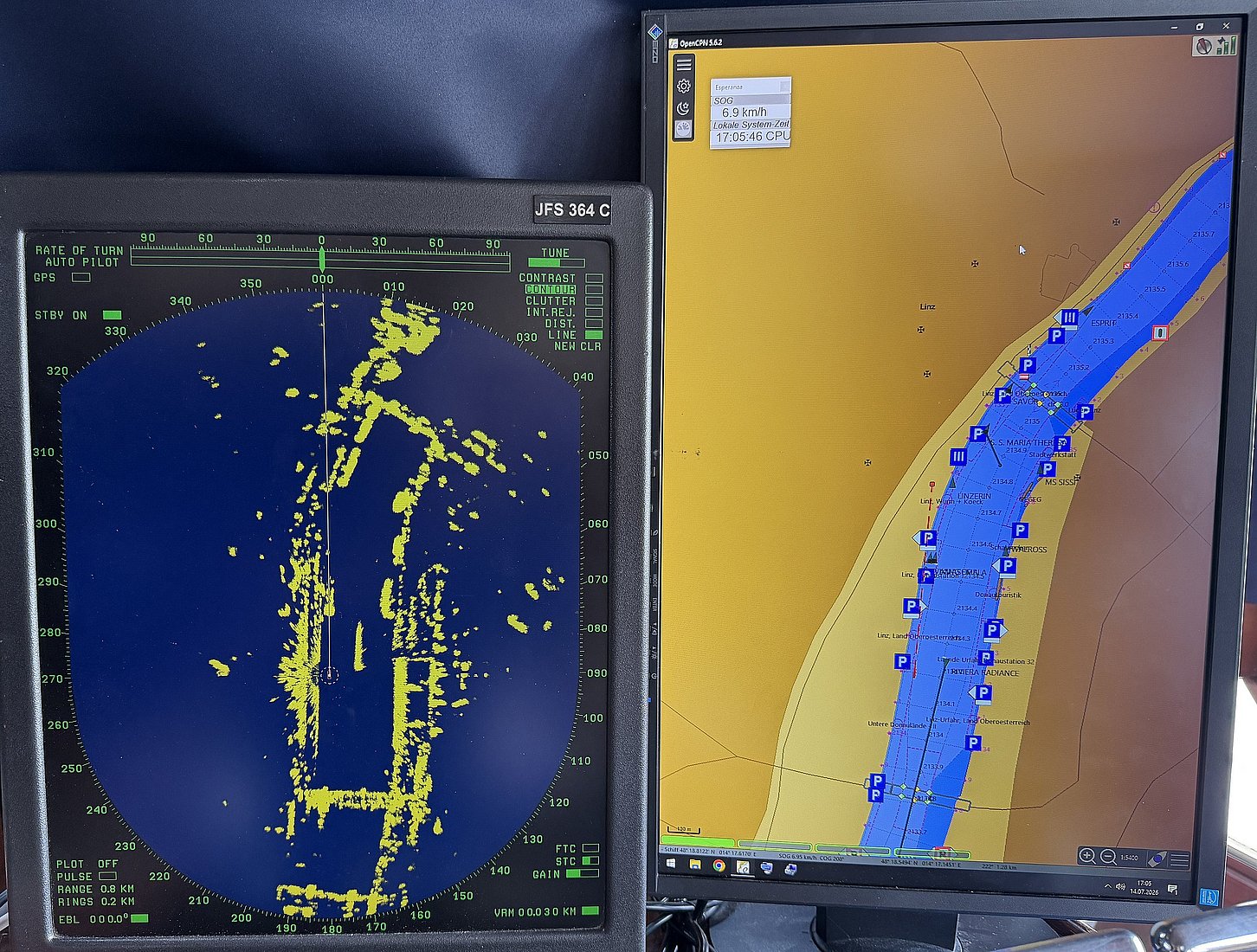This screenshot has height=952, width=1257.
Task: Switch OpenCPN colour scheme with the moon icon
Action: point(684,108)
